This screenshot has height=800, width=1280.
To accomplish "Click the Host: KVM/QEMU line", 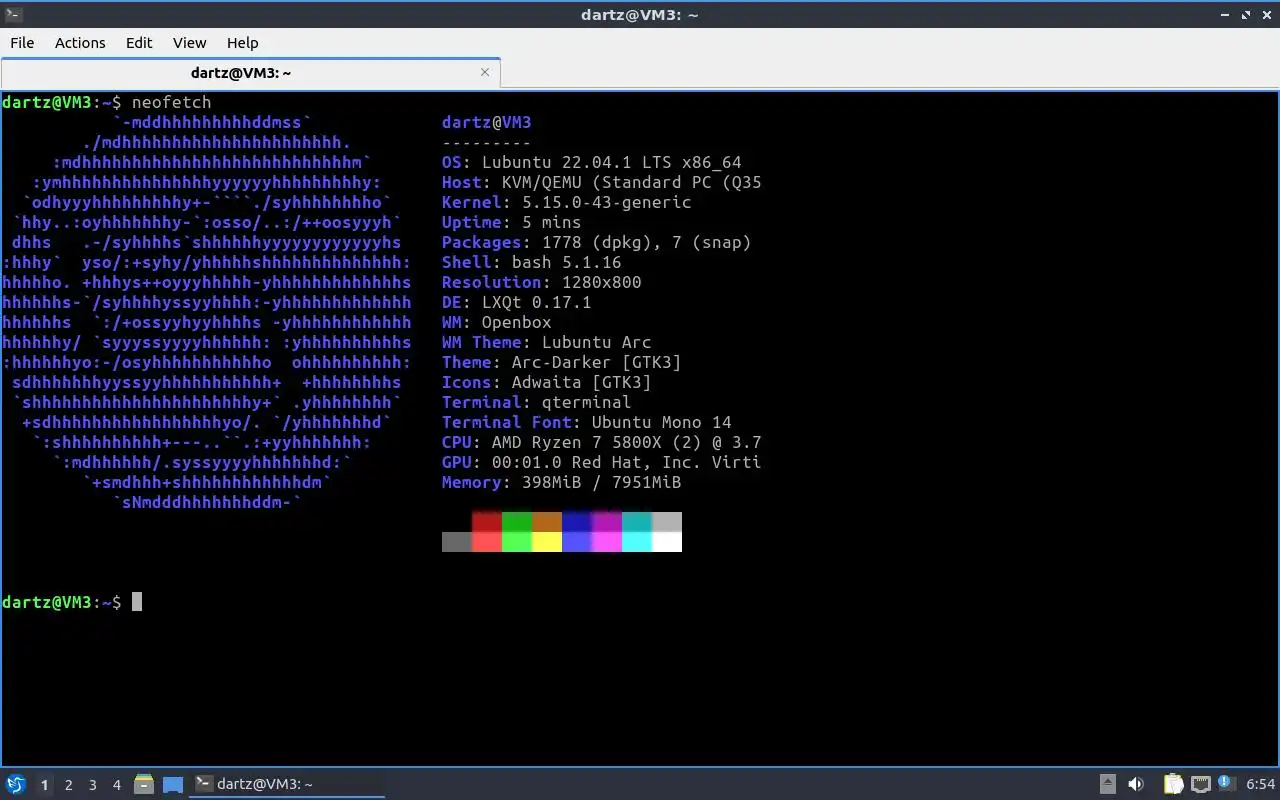I will pos(602,182).
